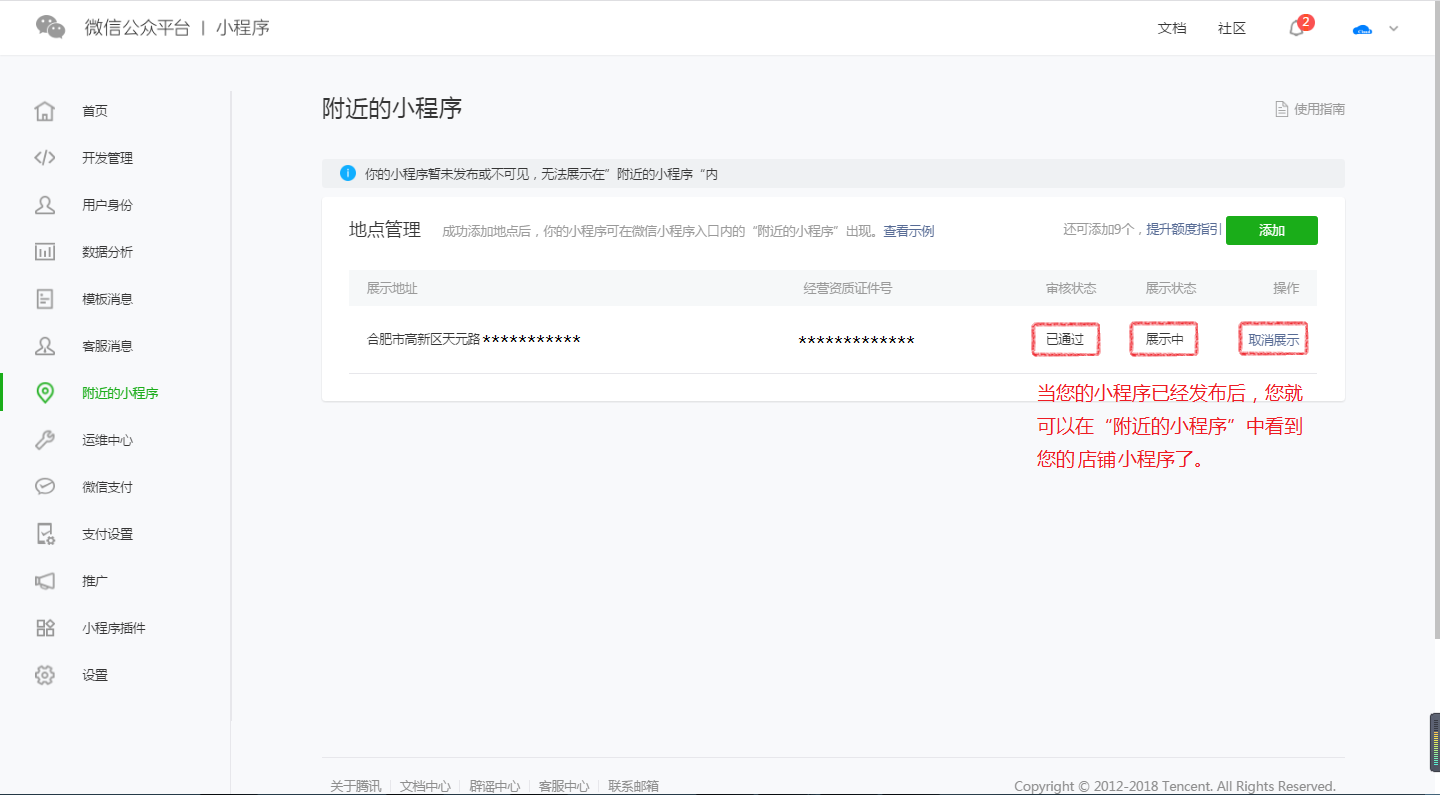
Task: Expand the account dropdown chevron
Action: tap(1393, 28)
